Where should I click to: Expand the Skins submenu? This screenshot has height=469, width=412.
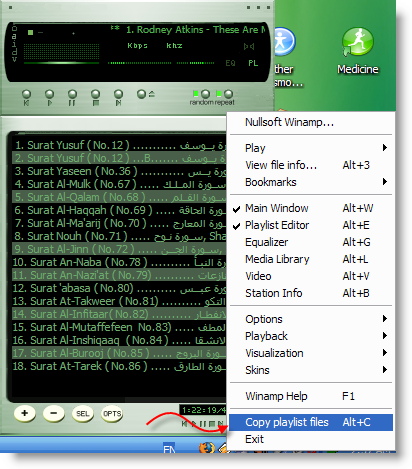coord(311,370)
